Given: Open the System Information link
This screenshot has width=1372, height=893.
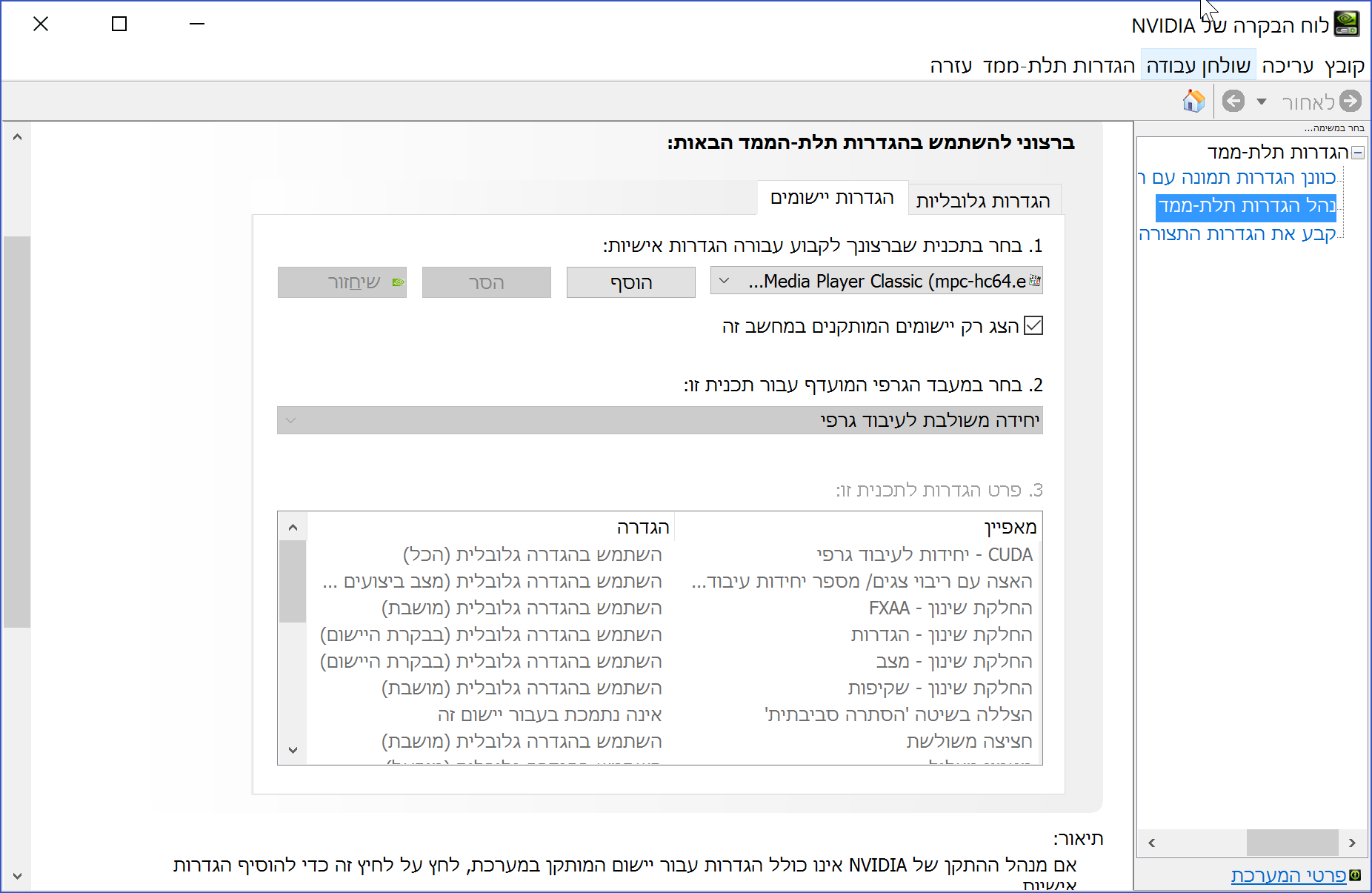Looking at the screenshot, I should point(1288,875).
